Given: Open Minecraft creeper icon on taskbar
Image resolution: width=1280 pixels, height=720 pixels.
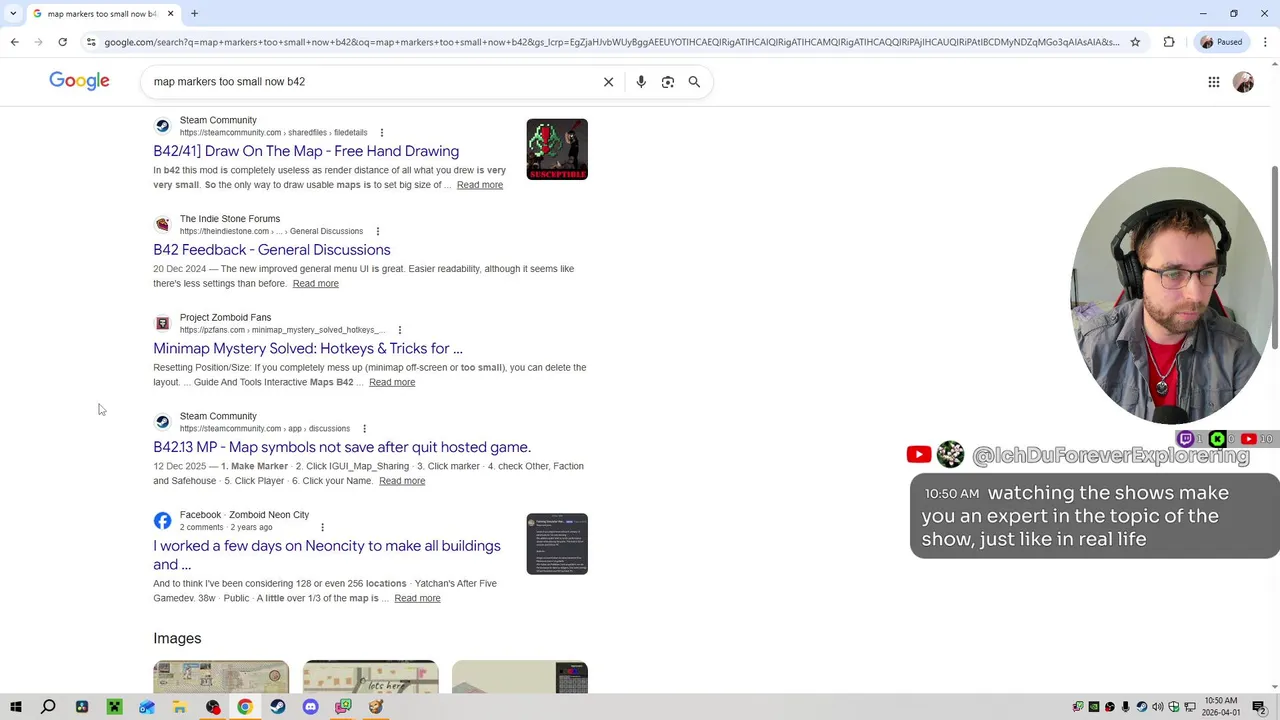Looking at the screenshot, I should (114, 707).
